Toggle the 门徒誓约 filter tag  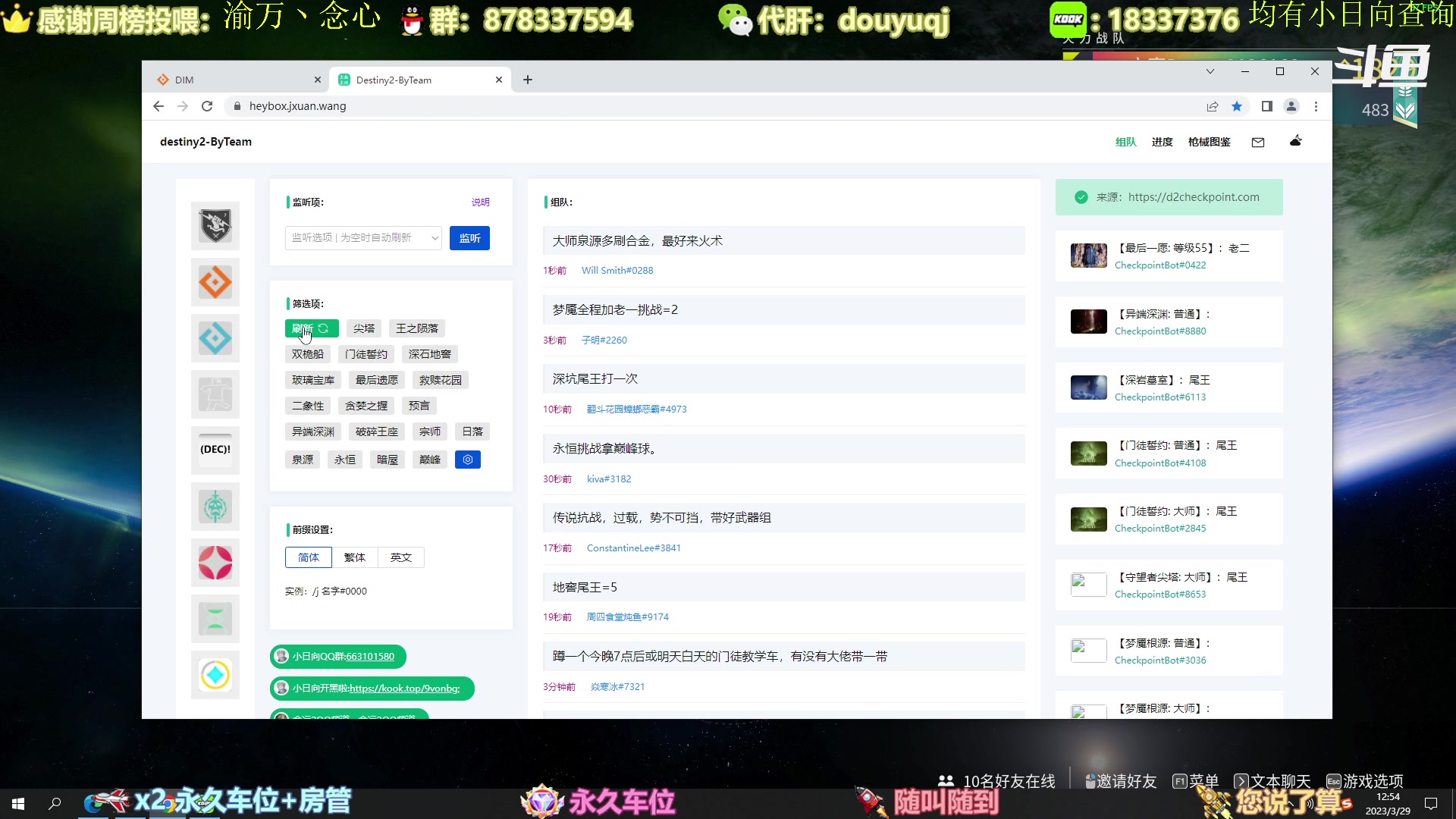pyautogui.click(x=366, y=354)
